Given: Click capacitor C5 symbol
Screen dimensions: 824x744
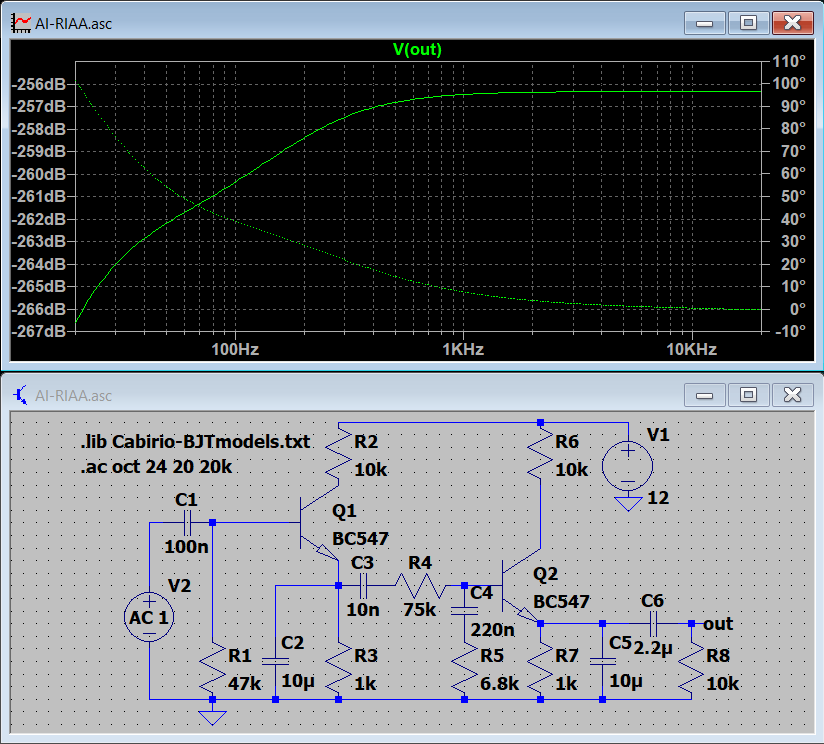Looking at the screenshot, I should [x=603, y=661].
